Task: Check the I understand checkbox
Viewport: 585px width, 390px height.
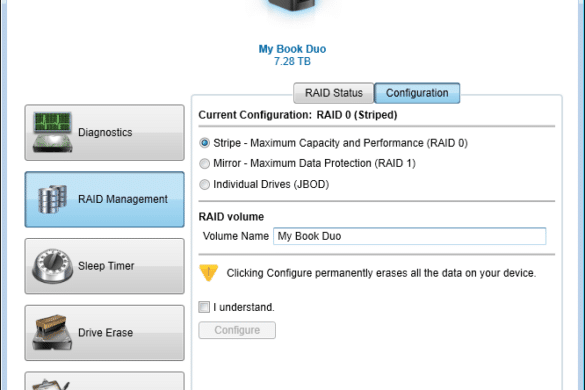Action: (x=204, y=307)
